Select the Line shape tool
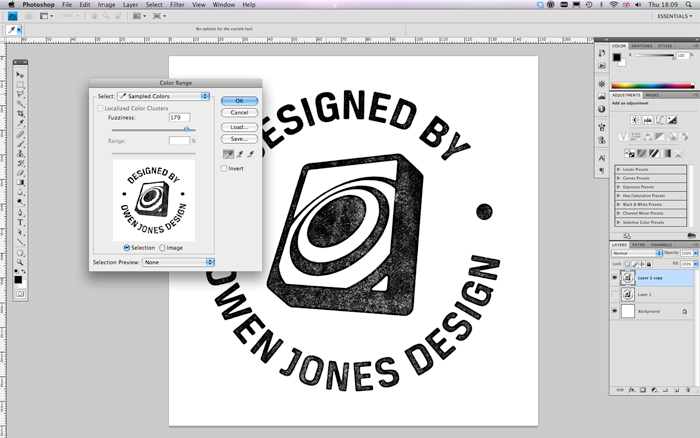 [x=20, y=242]
